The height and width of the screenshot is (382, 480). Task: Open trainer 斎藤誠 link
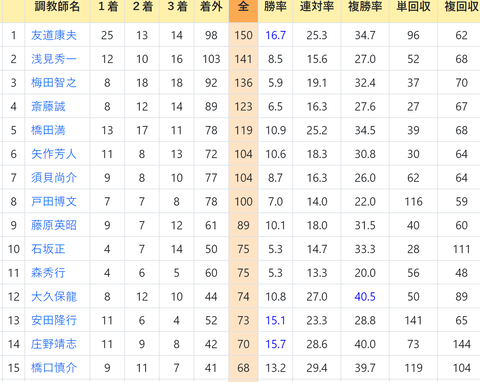48,107
